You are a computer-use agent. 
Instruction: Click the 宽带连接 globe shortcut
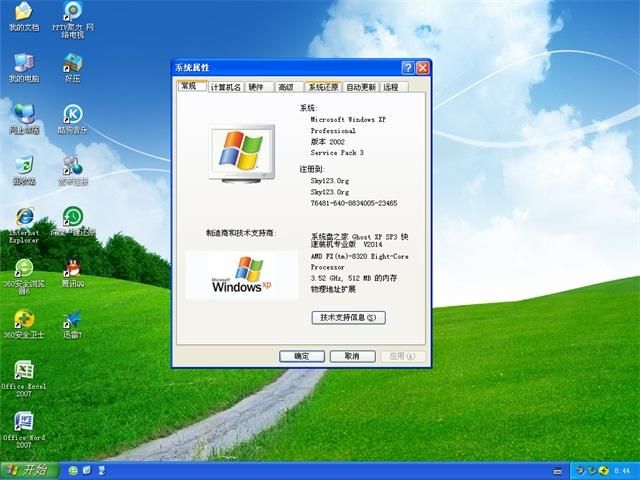(73, 171)
